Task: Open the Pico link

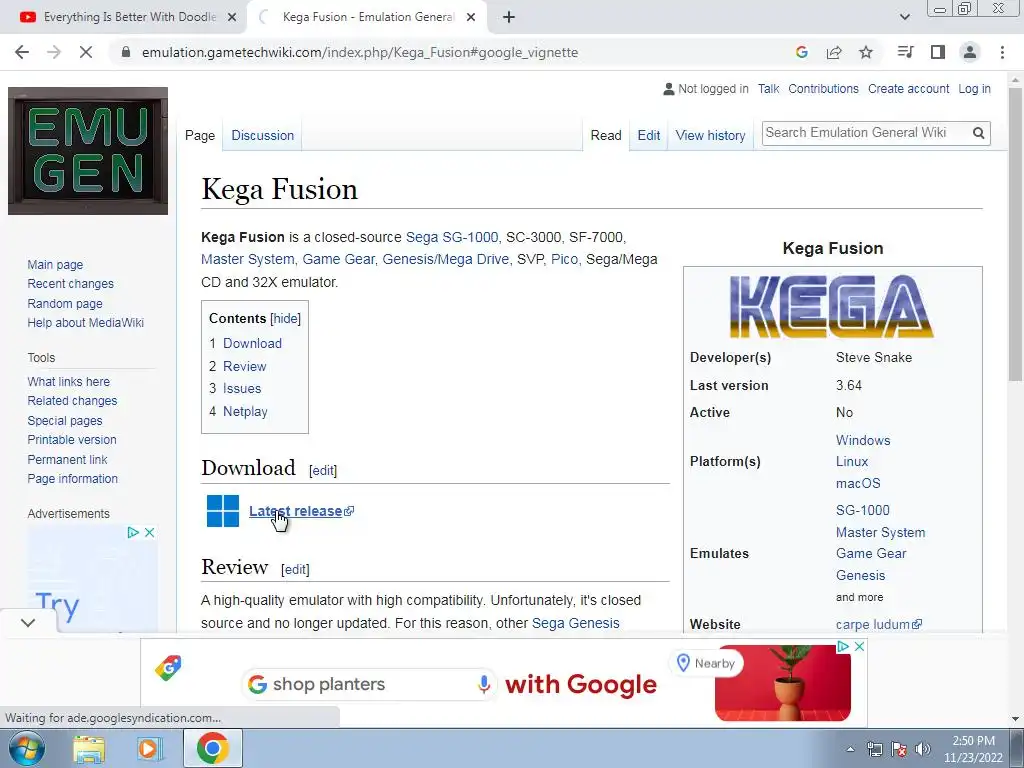Action: [x=564, y=259]
